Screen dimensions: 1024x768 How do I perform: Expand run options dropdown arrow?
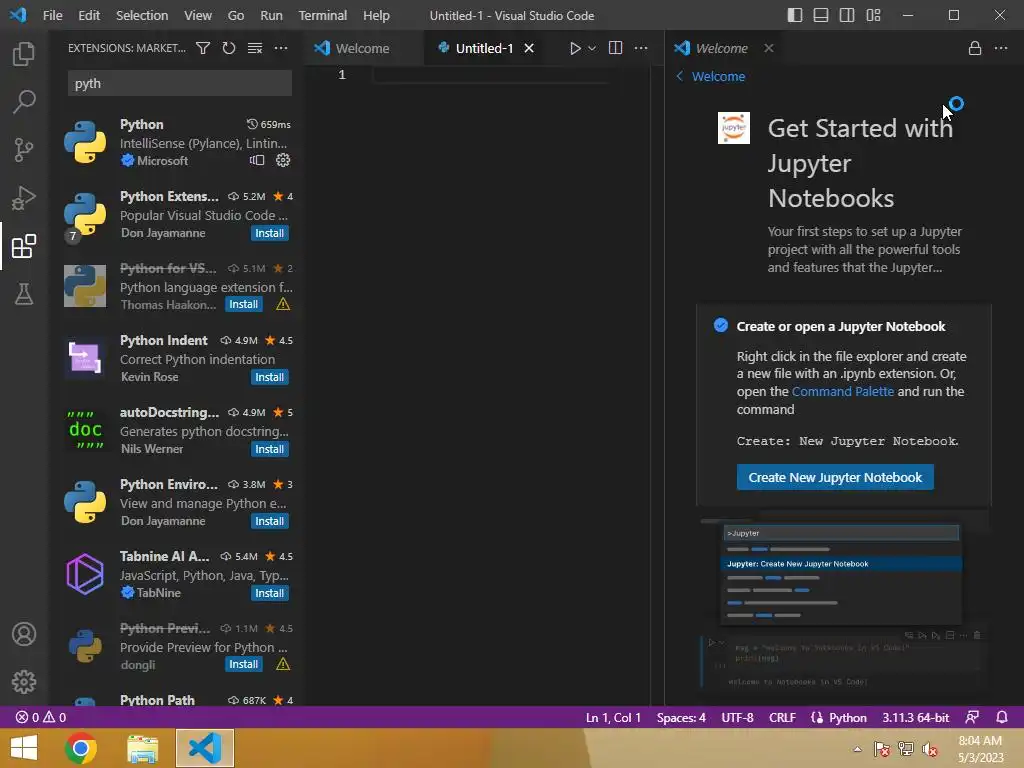coord(592,48)
